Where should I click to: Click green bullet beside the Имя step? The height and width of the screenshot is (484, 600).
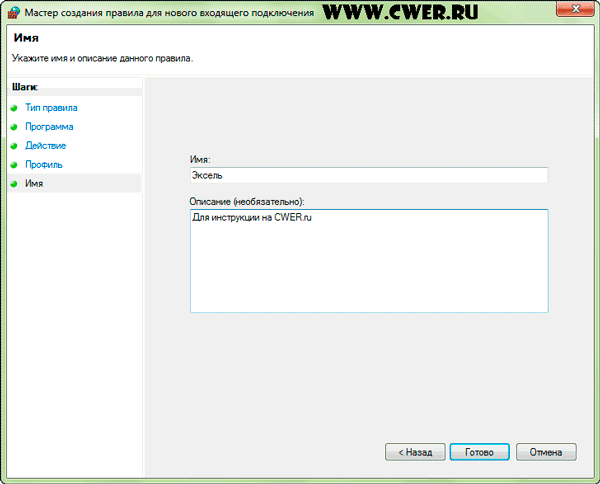(x=14, y=184)
